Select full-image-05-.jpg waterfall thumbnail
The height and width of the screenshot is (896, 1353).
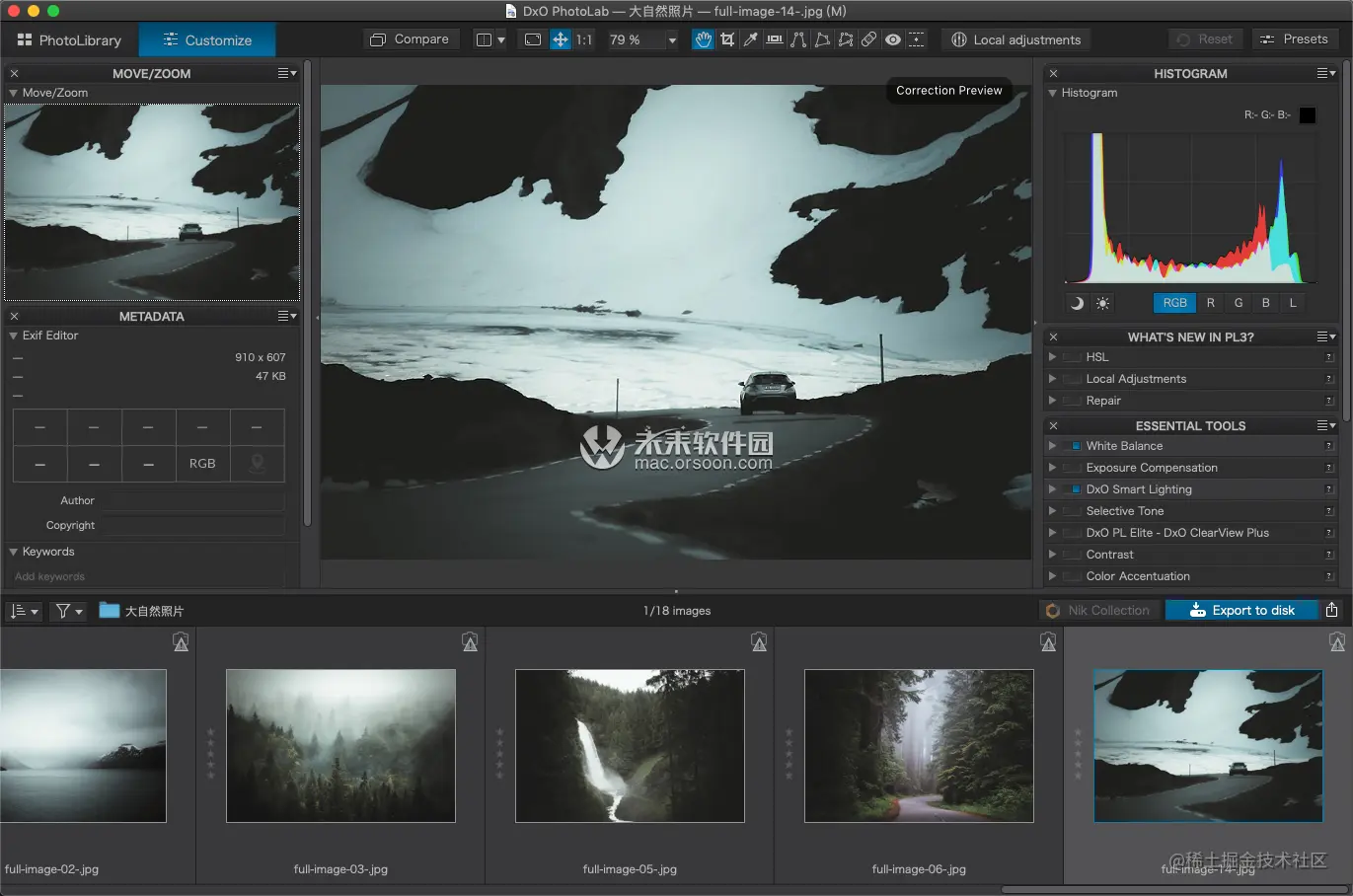click(630, 746)
